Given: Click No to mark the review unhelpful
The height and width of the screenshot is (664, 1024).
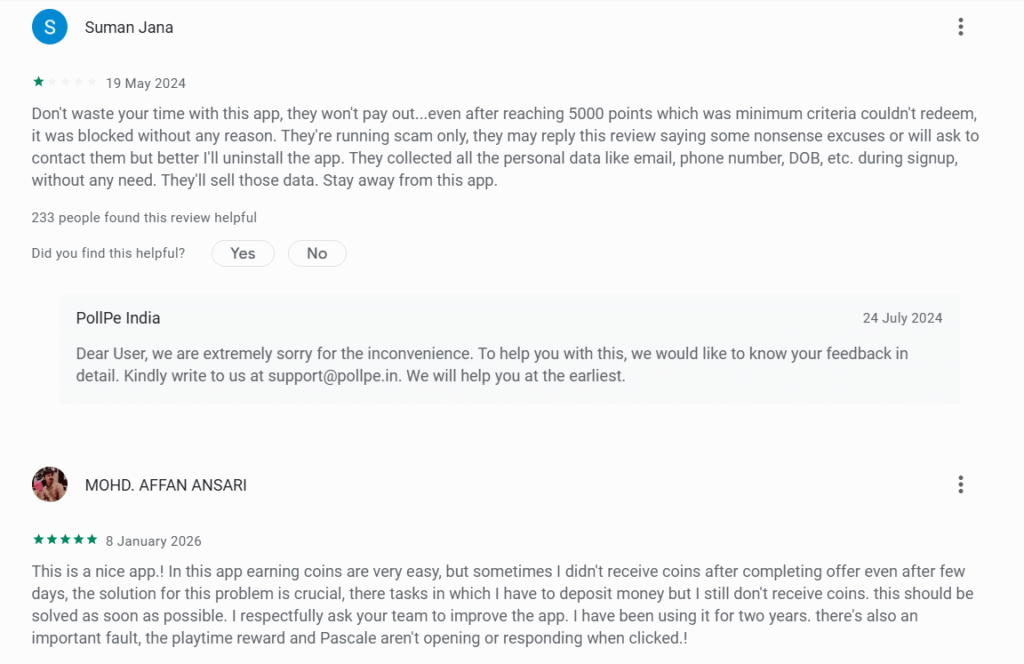Looking at the screenshot, I should pyautogui.click(x=317, y=253).
